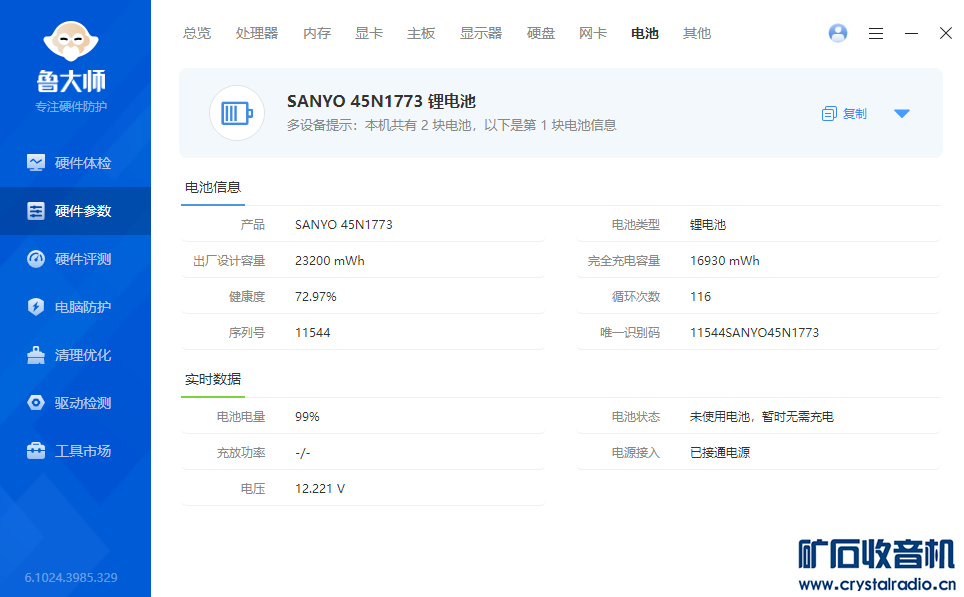This screenshot has width=964, height=597.
Task: Click the SANYO 45N1773 锂电池 title
Action: click(x=381, y=101)
